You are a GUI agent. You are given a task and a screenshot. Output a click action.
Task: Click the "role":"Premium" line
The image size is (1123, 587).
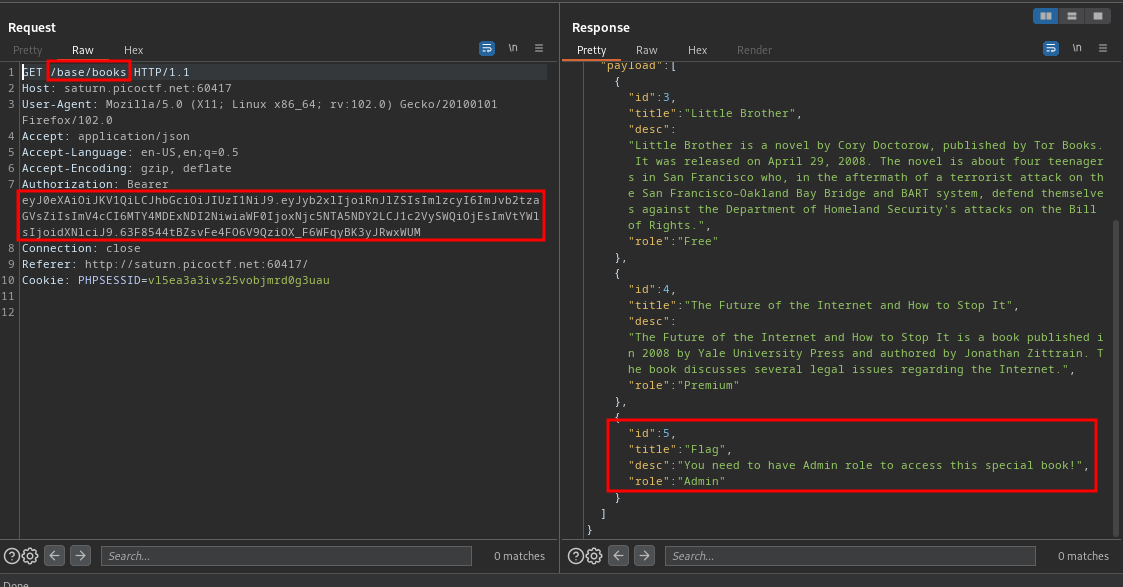pos(683,385)
